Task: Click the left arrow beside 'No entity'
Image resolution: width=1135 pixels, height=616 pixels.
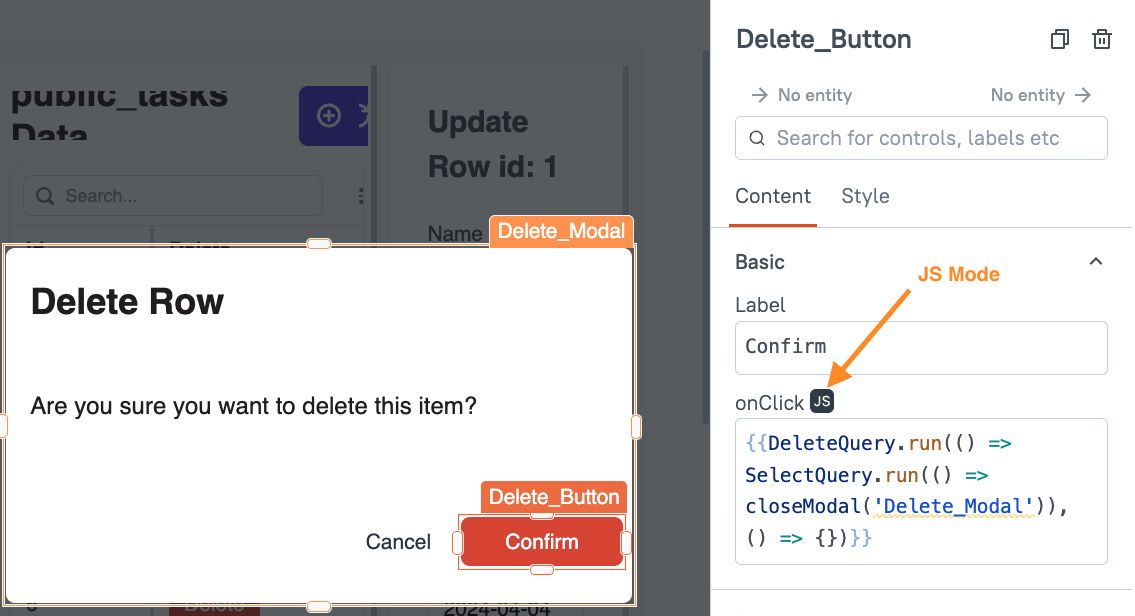Action: (761, 95)
